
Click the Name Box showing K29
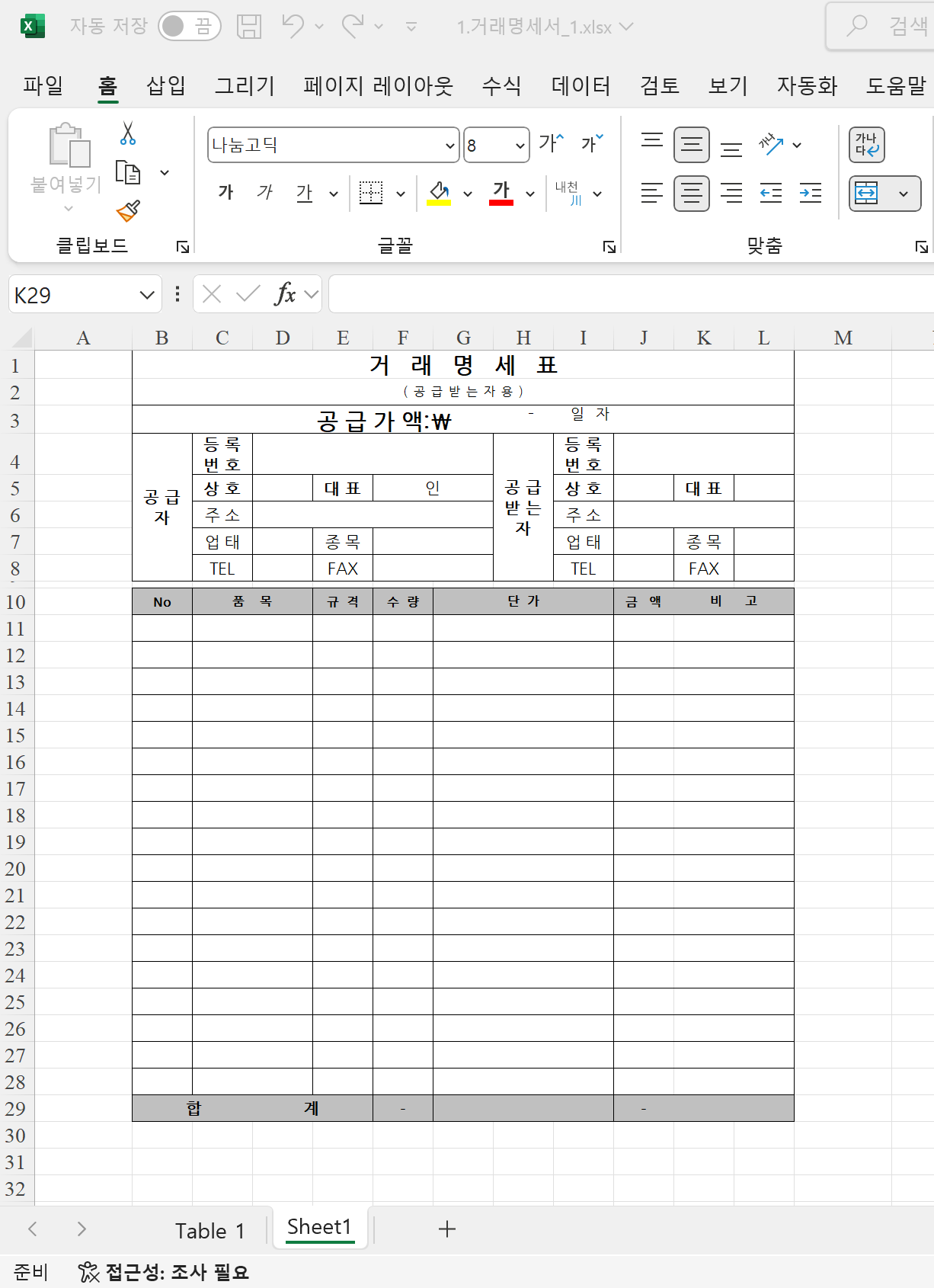point(85,295)
